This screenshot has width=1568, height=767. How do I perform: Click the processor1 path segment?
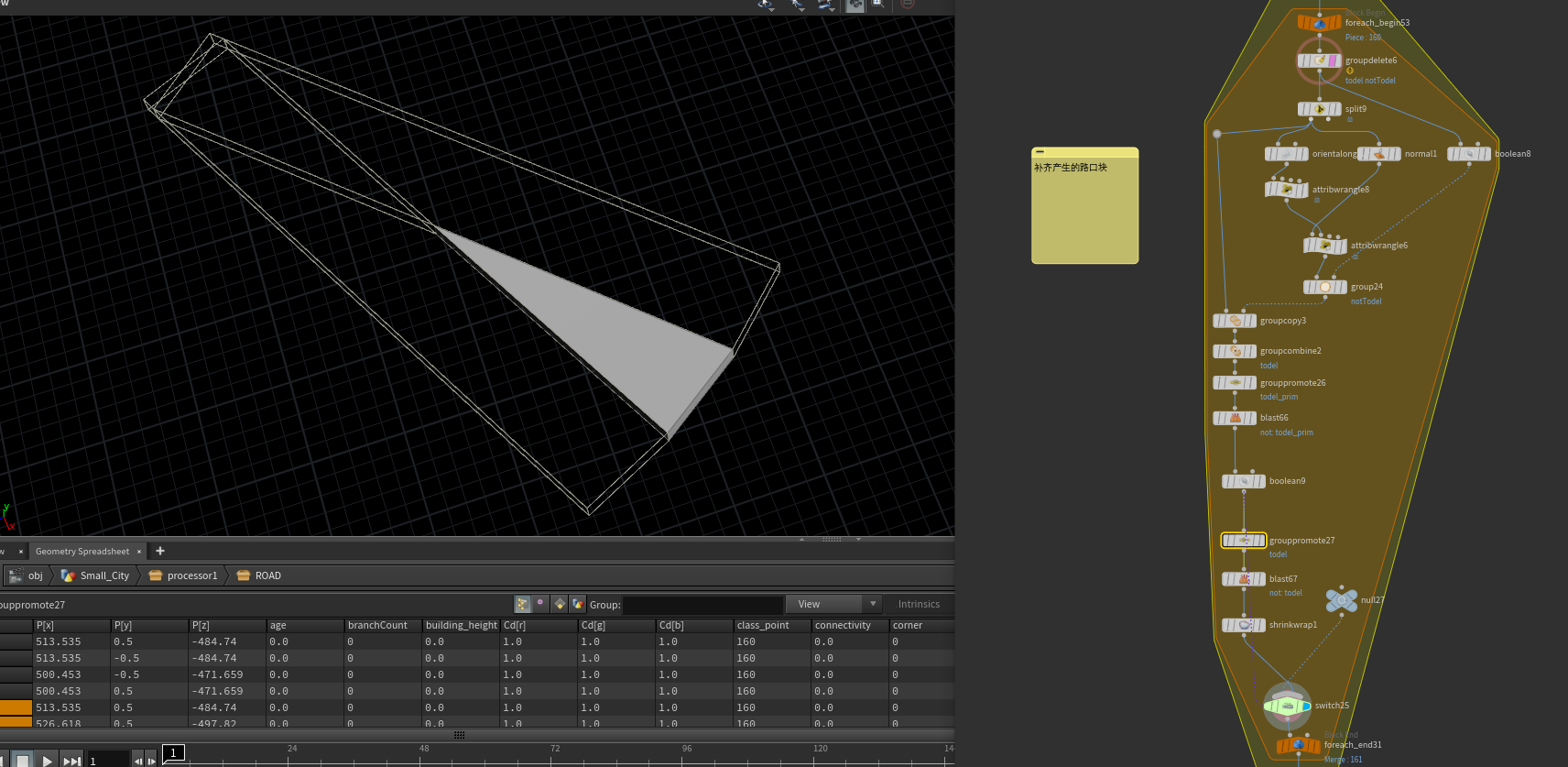(191, 575)
